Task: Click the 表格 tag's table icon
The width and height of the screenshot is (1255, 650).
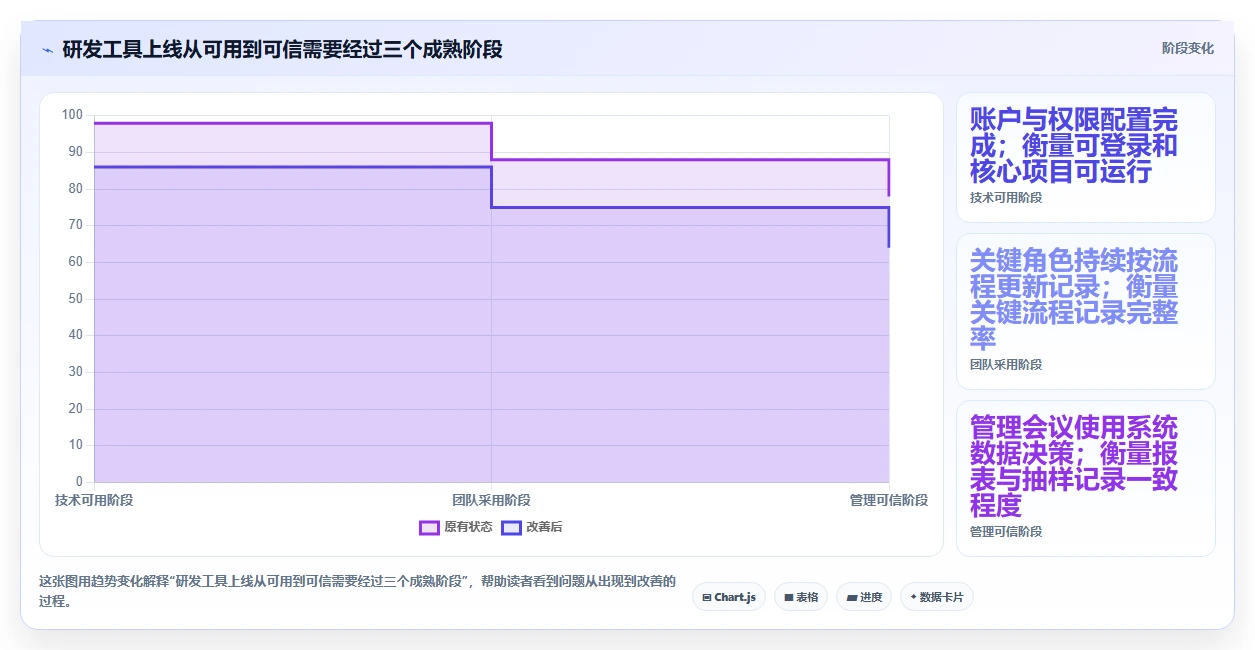Action: 789,597
